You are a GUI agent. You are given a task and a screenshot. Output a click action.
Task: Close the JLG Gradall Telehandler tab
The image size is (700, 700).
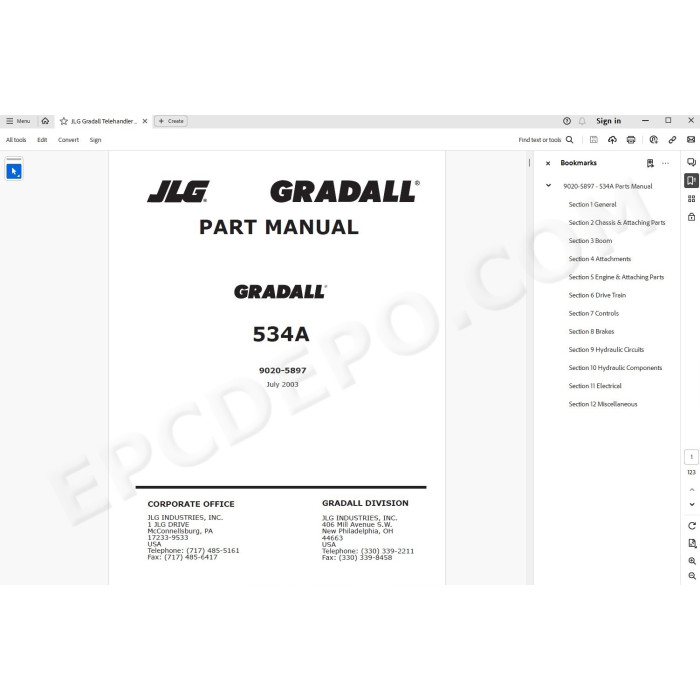click(x=145, y=121)
